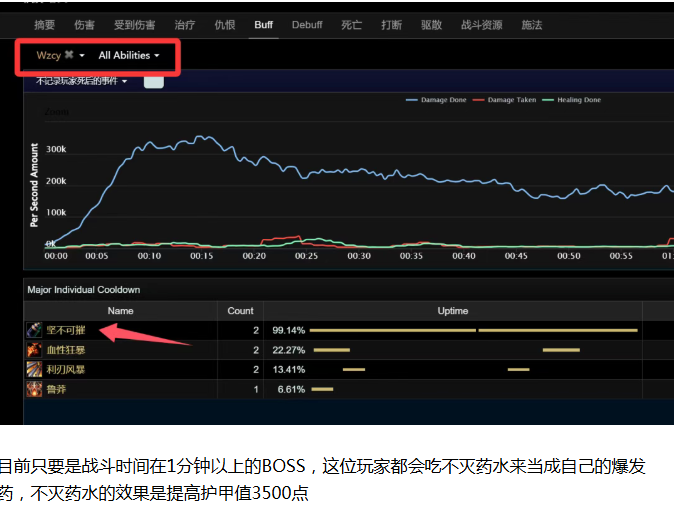
Task: Click the 血性狂暴 ability icon
Action: (x=34, y=350)
